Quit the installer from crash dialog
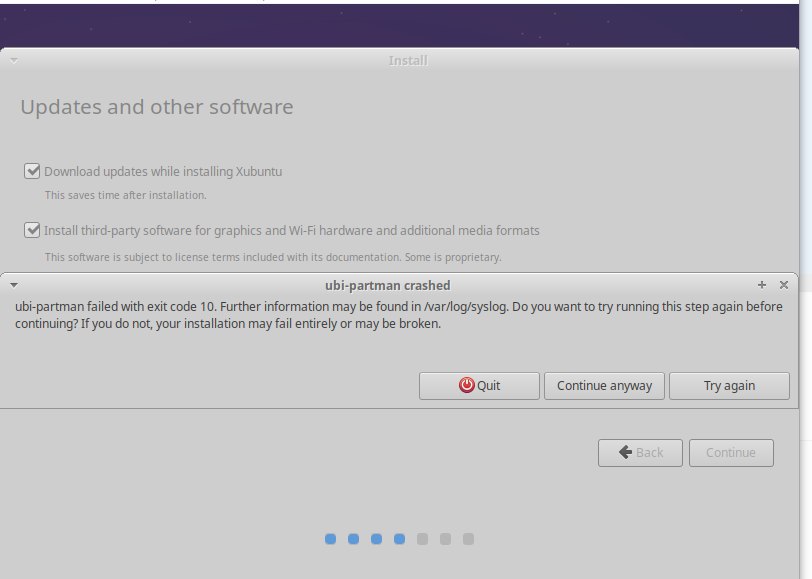This screenshot has height=579, width=812. [479, 386]
